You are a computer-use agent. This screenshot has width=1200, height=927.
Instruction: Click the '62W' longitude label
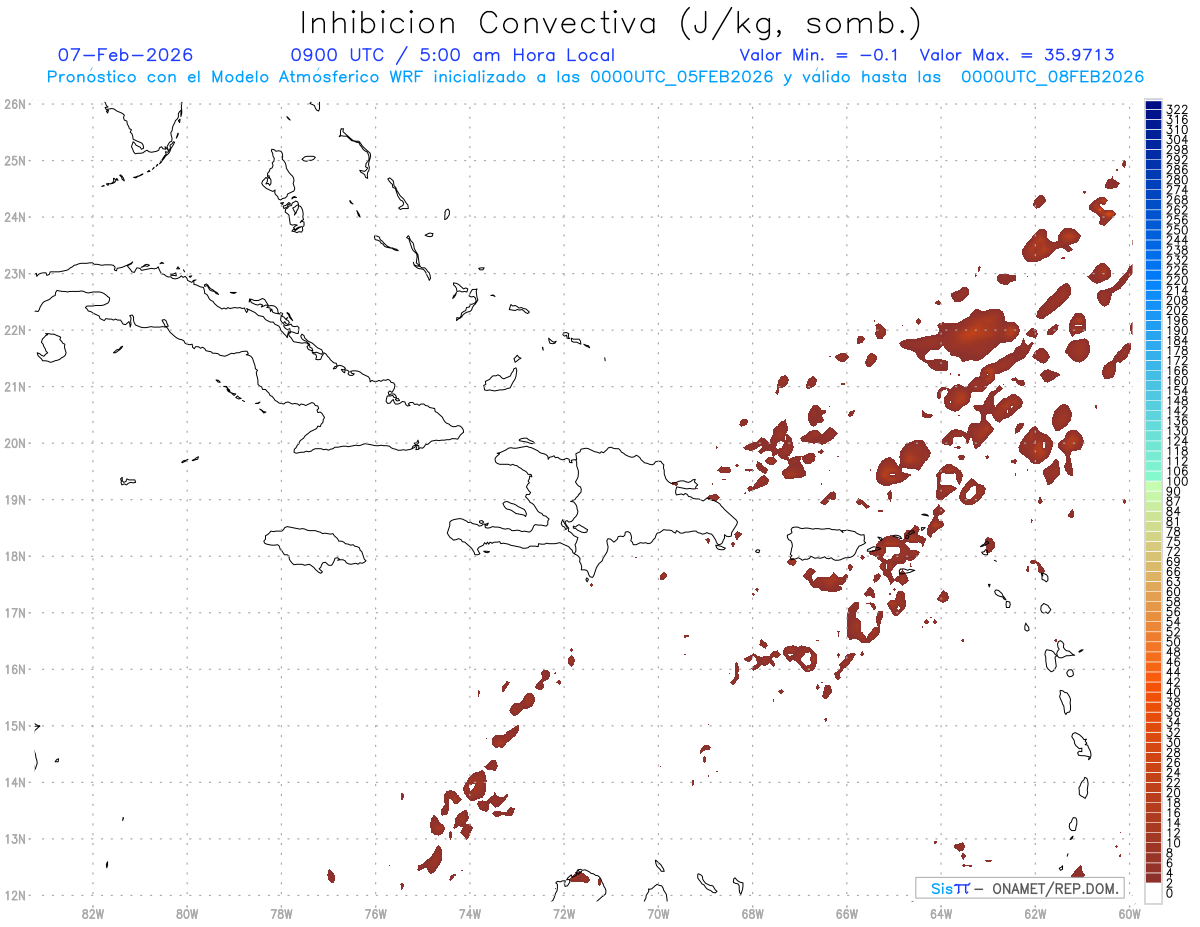pyautogui.click(x=1035, y=912)
